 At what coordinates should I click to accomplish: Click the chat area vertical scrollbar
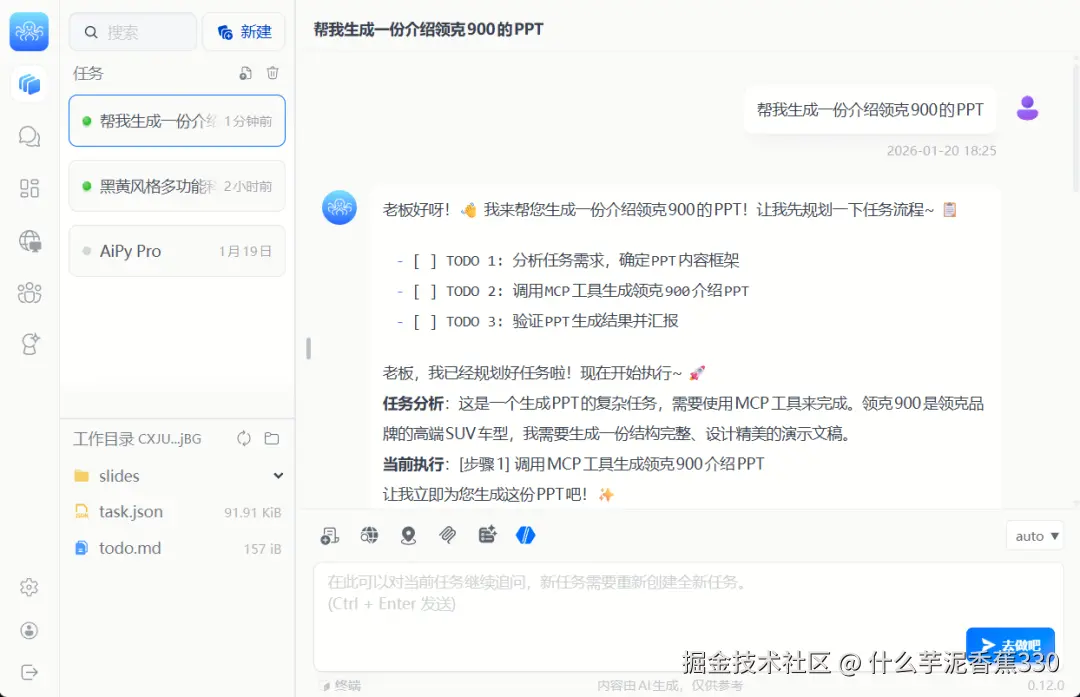coord(1076,127)
